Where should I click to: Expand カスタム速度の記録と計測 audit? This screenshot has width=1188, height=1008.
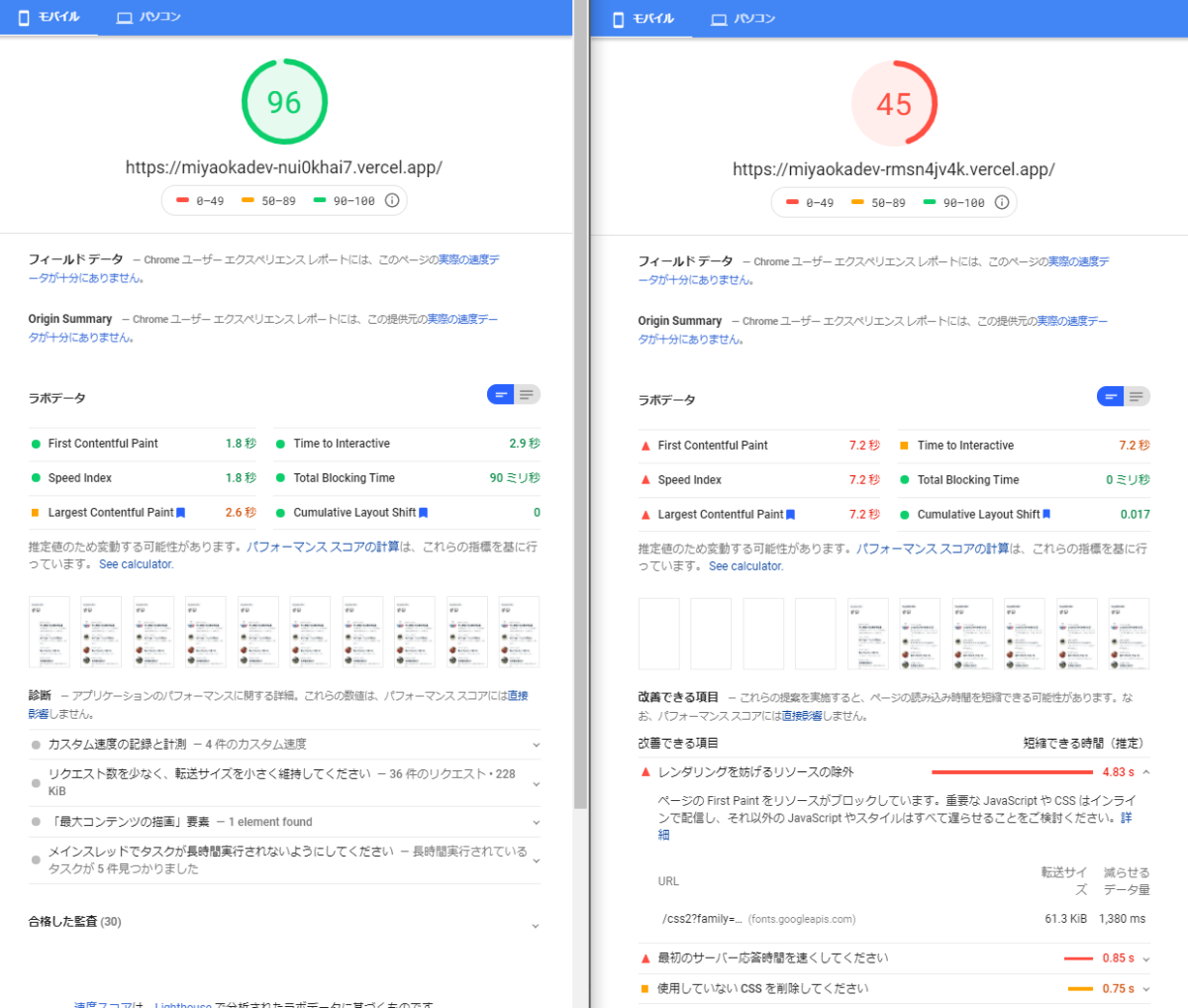285,745
